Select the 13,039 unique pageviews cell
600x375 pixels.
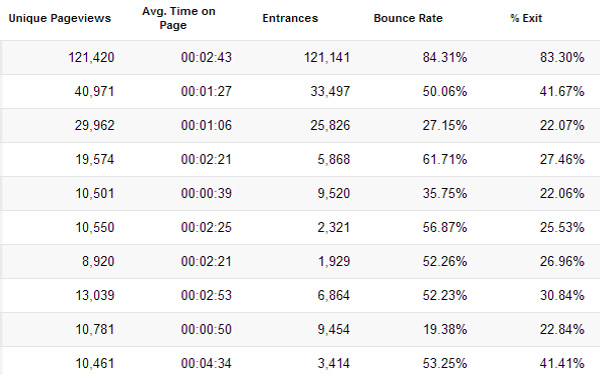click(x=95, y=295)
